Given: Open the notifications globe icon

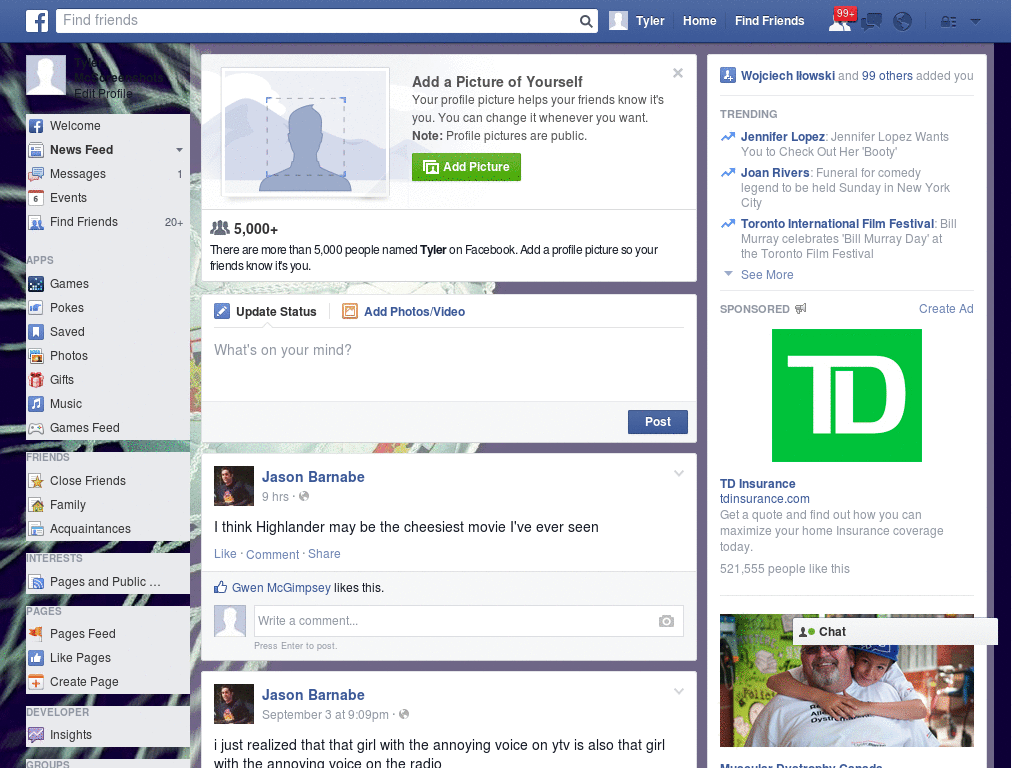Looking at the screenshot, I should tap(903, 22).
